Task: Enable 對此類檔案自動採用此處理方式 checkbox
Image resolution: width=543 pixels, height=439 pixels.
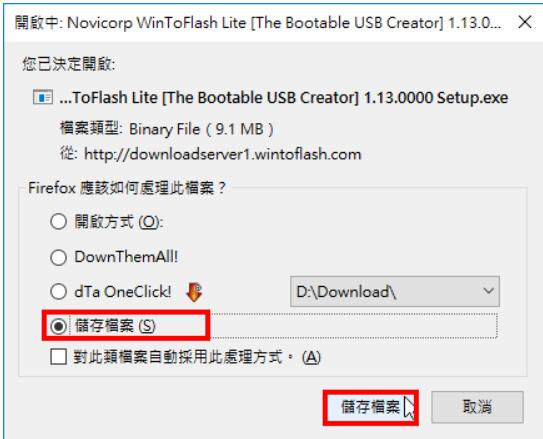Action: tap(58, 357)
